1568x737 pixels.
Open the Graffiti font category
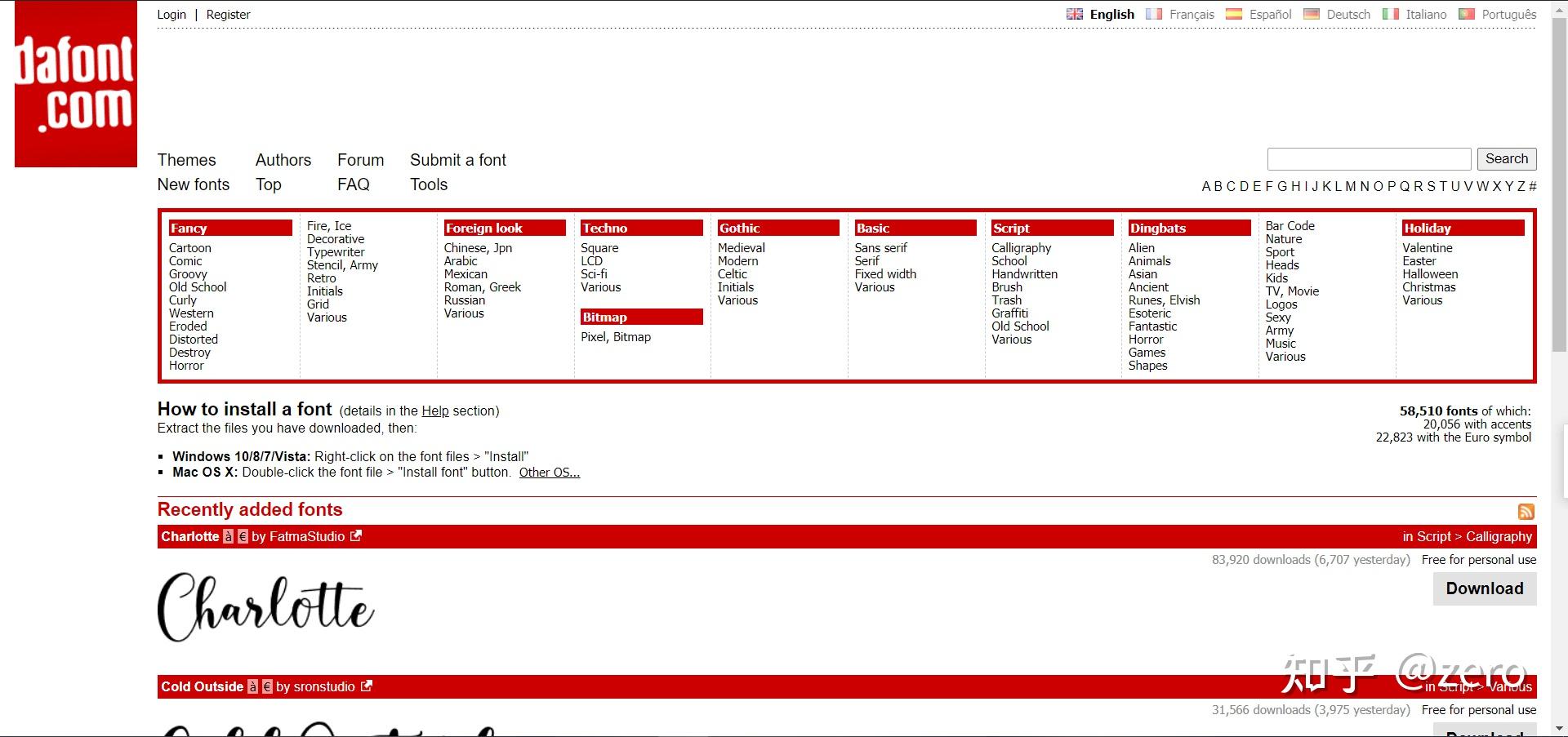coord(1009,313)
